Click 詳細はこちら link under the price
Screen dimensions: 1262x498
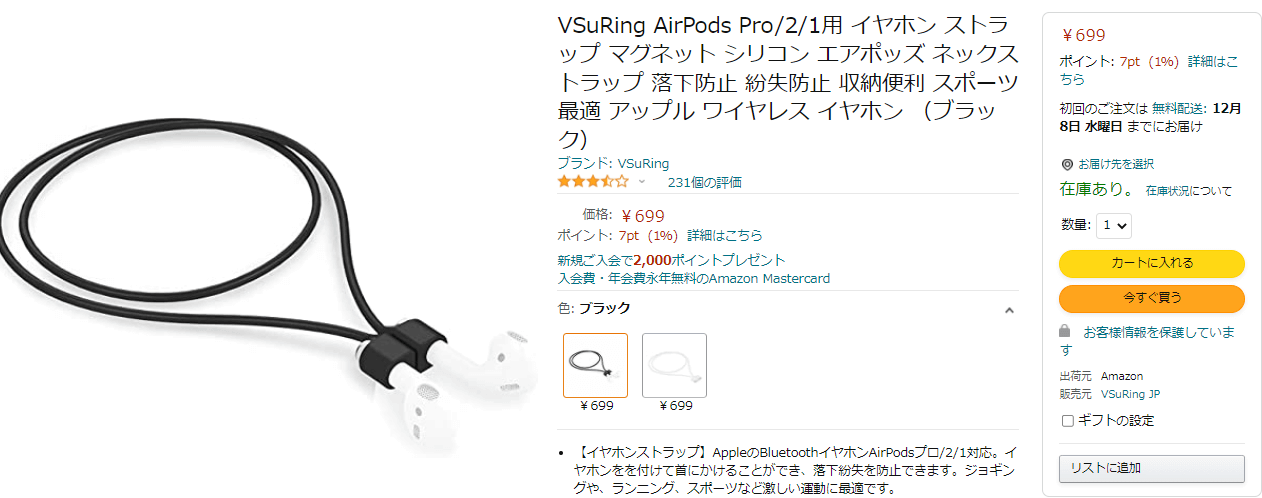pos(724,236)
